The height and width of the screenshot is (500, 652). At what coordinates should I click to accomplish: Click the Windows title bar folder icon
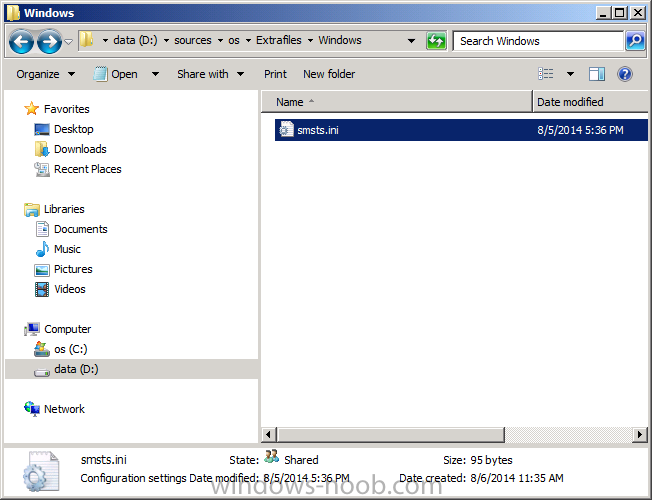pos(13,13)
